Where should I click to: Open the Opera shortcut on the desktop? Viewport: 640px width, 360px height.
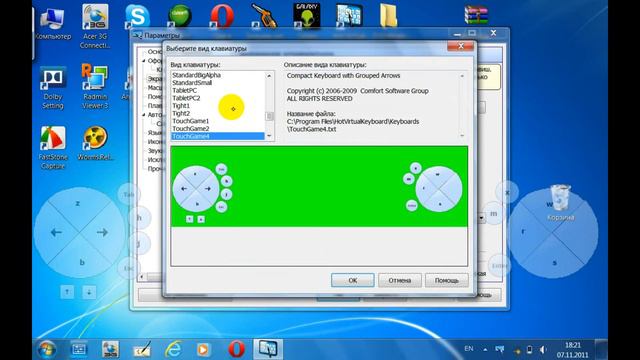pos(222,16)
